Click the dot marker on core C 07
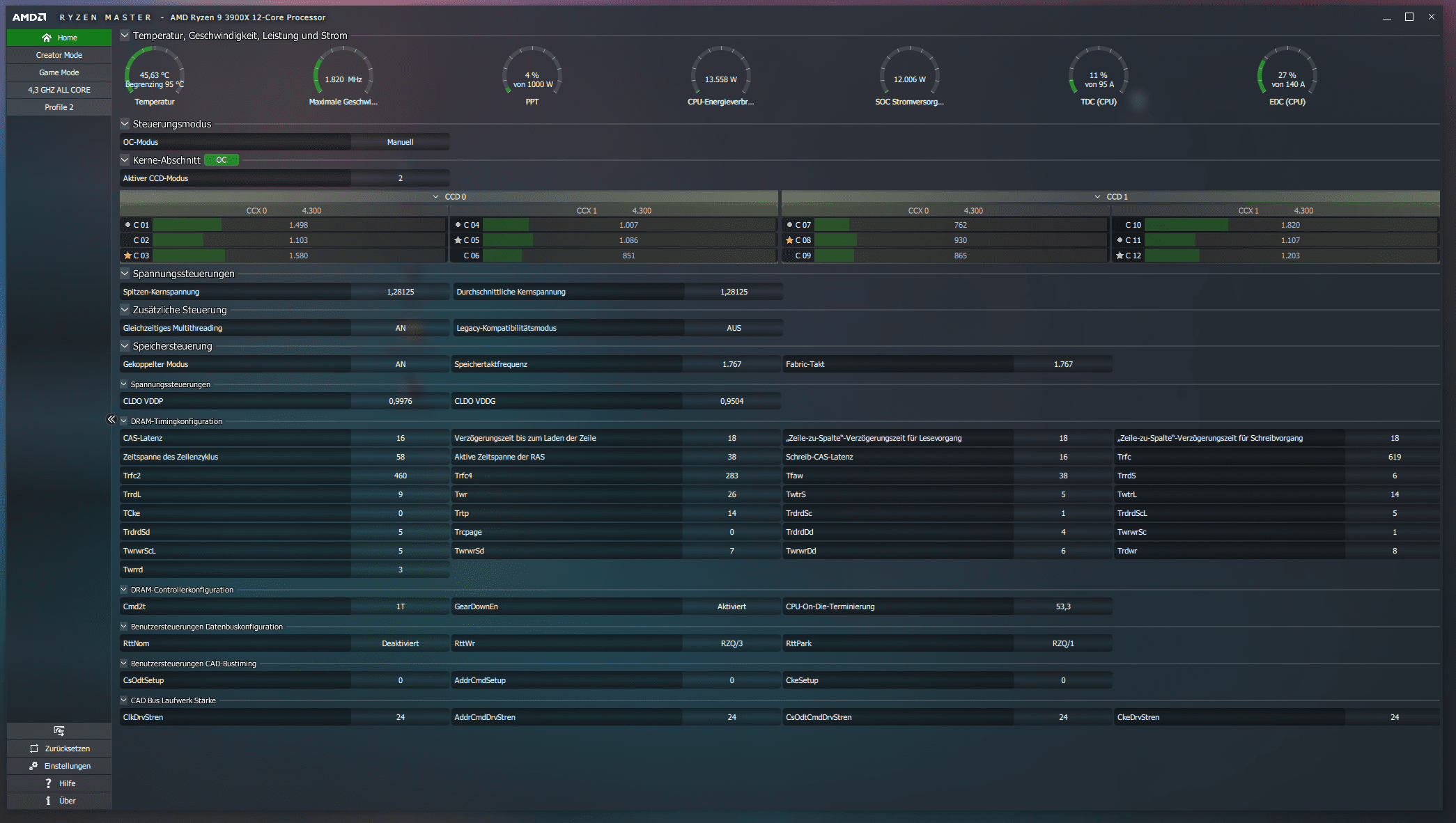Viewport: 1456px width, 823px height. tap(789, 225)
